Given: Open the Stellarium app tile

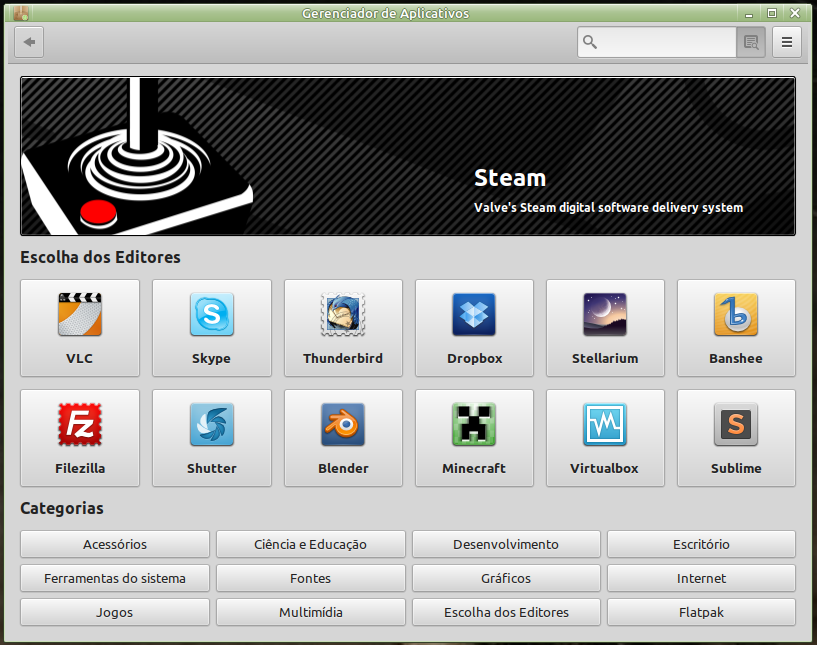Looking at the screenshot, I should pyautogui.click(x=605, y=328).
